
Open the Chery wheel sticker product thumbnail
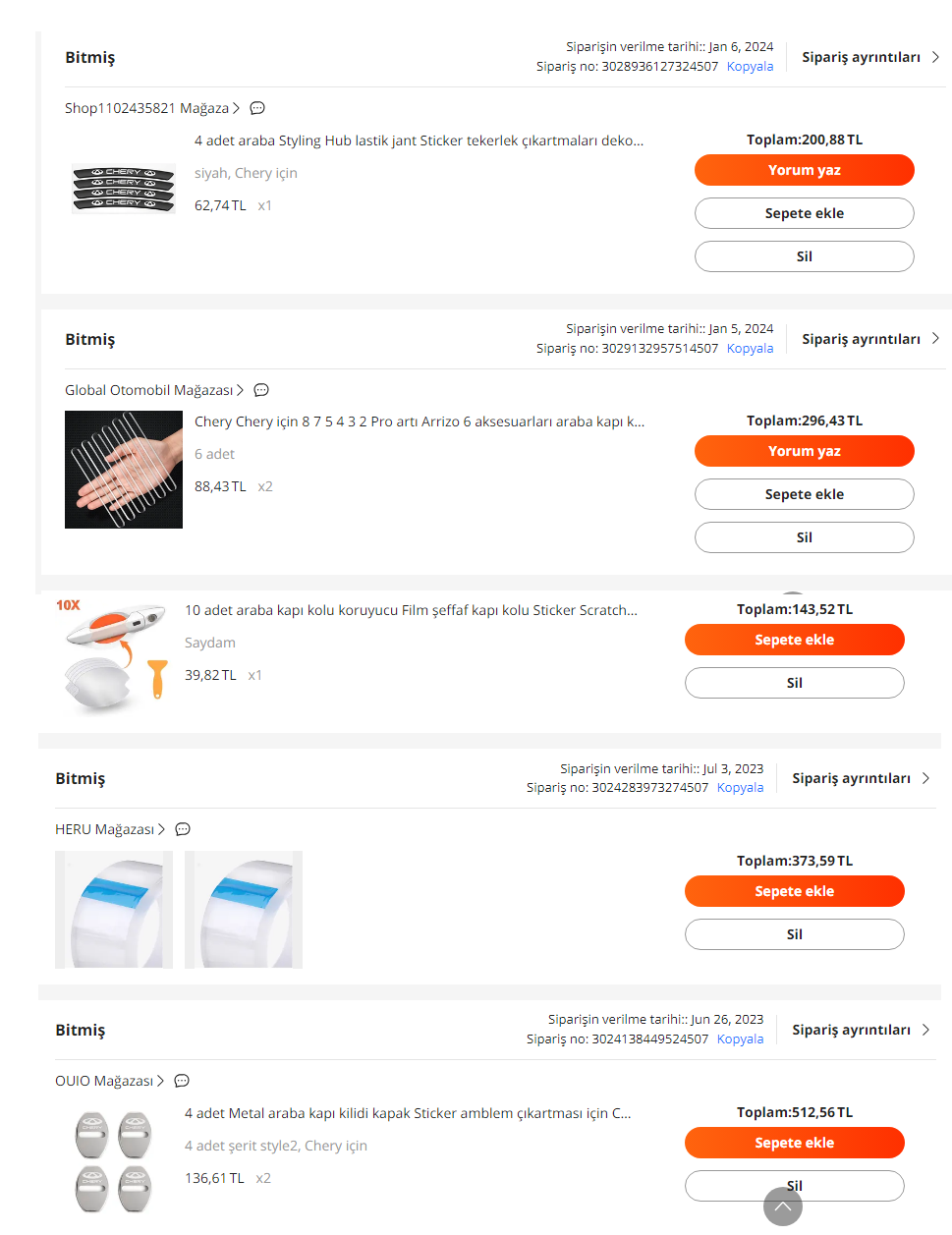click(124, 189)
